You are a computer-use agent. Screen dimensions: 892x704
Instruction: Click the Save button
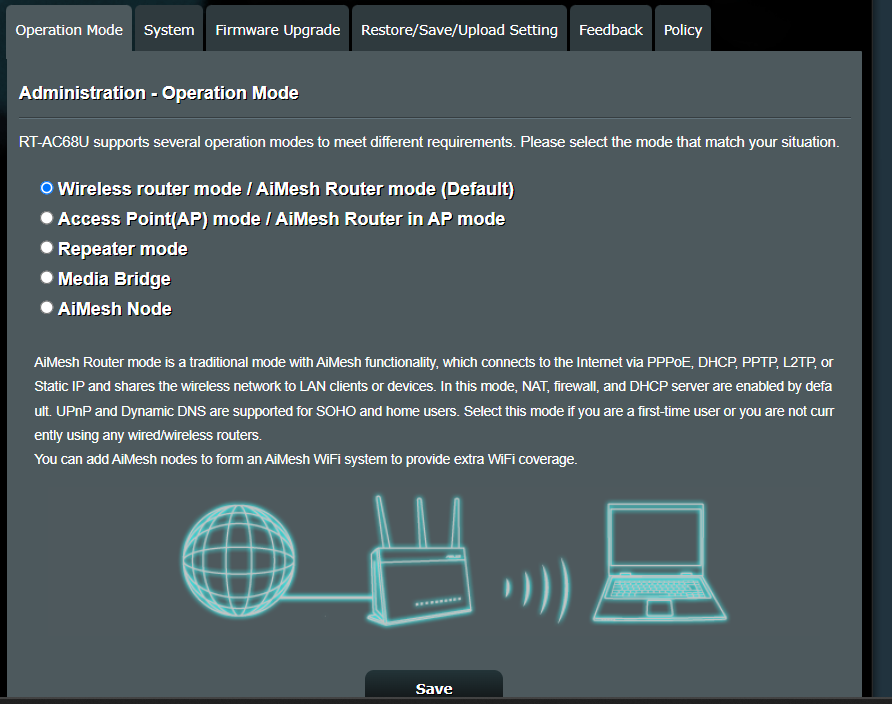[433, 685]
